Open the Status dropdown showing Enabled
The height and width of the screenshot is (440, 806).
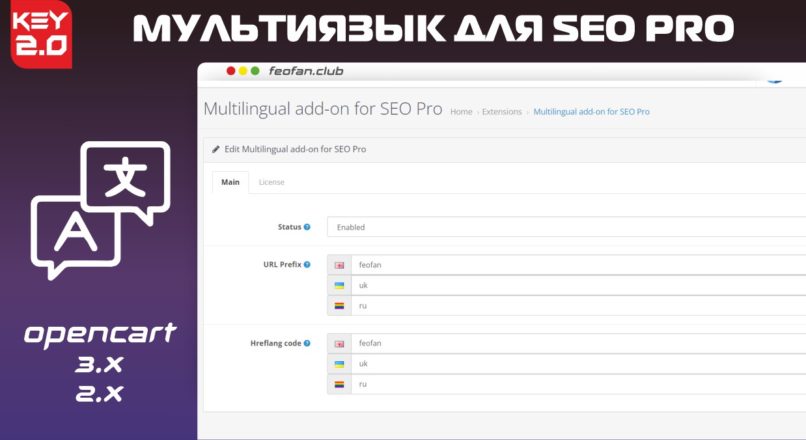566,227
